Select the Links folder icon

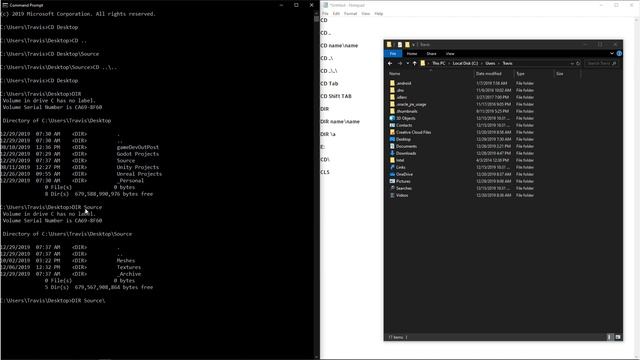pyautogui.click(x=392, y=167)
